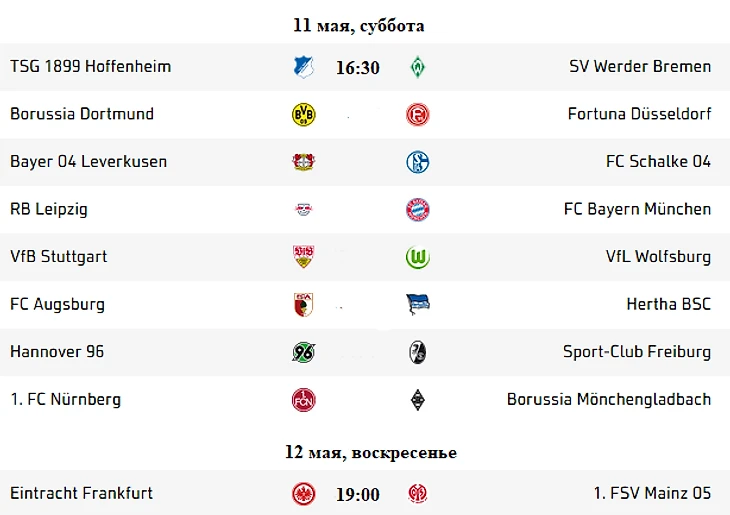Select the Hannover 96 club logo
Viewport: 730px width, 515px height.
[303, 352]
